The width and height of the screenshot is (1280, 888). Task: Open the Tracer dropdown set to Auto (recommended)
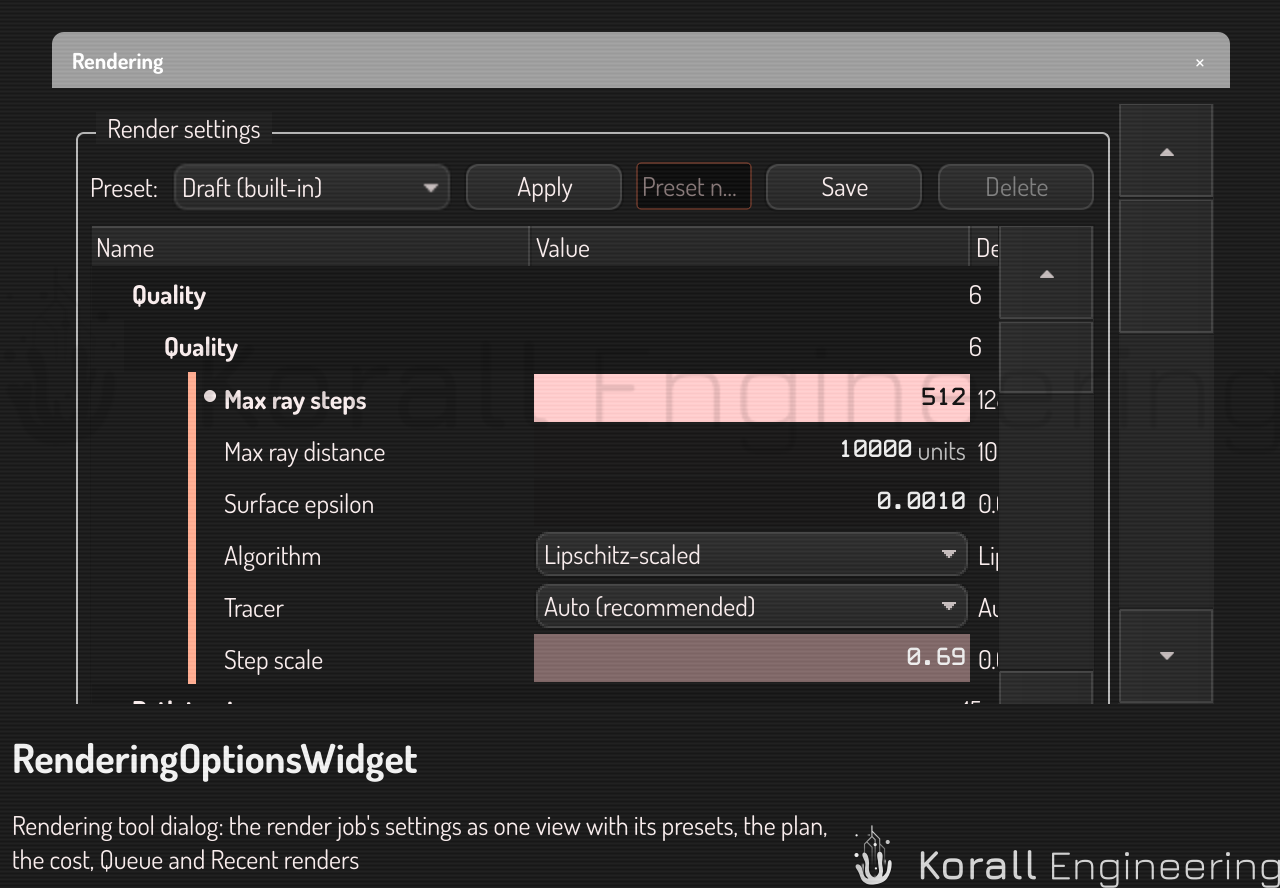(x=752, y=607)
